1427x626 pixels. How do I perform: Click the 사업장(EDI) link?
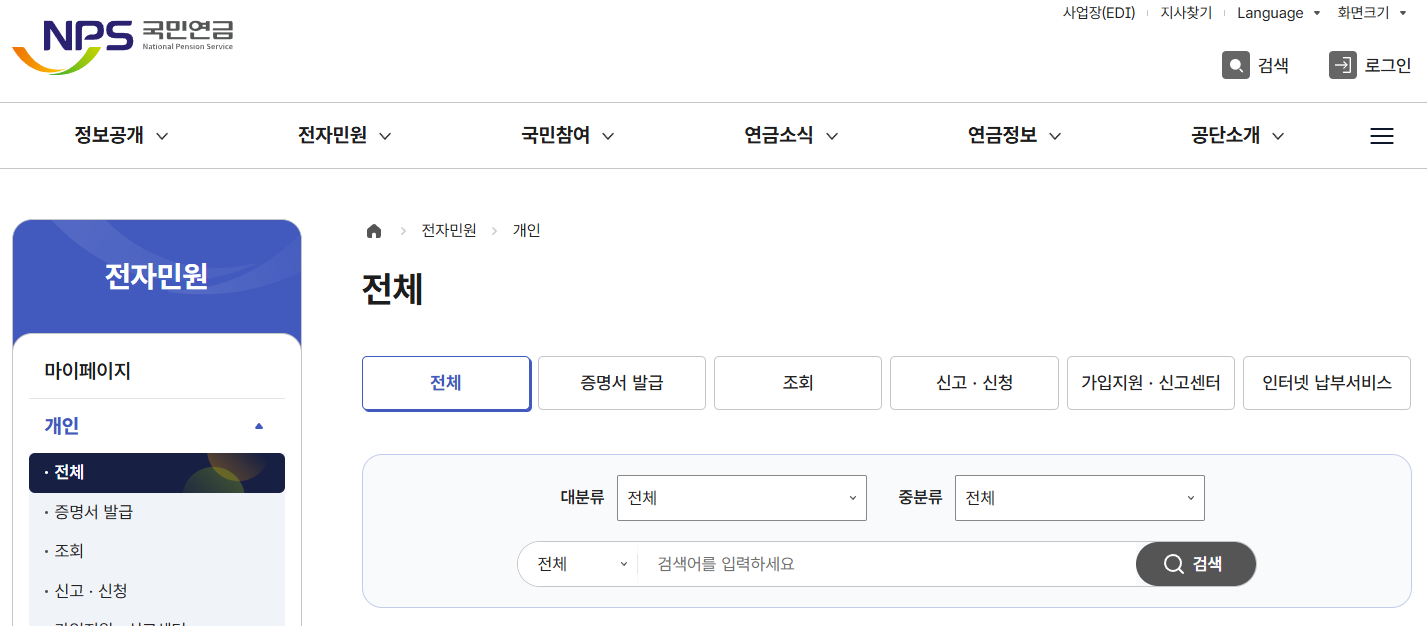pos(1098,12)
